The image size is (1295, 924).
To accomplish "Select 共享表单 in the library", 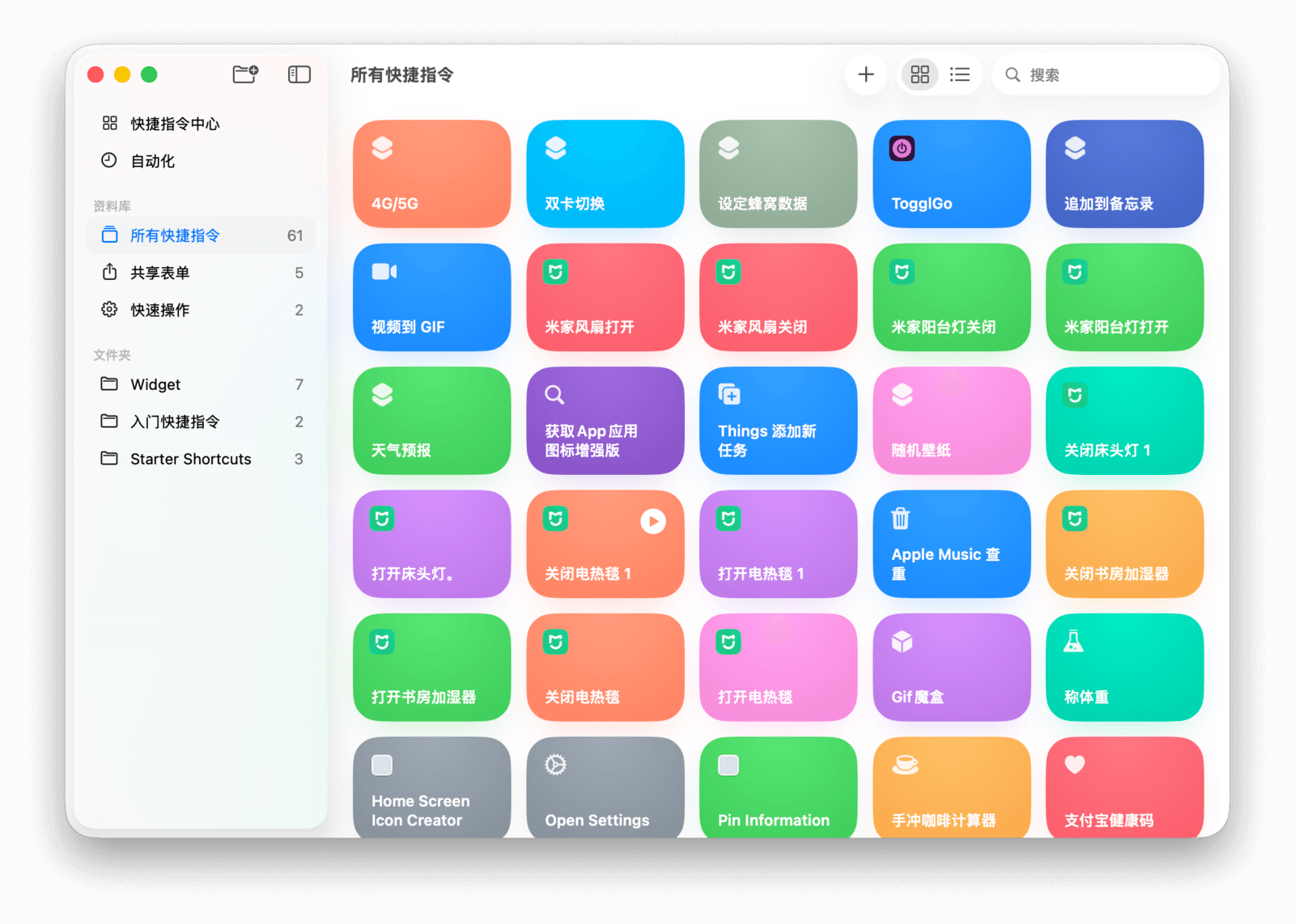I will coord(159,273).
